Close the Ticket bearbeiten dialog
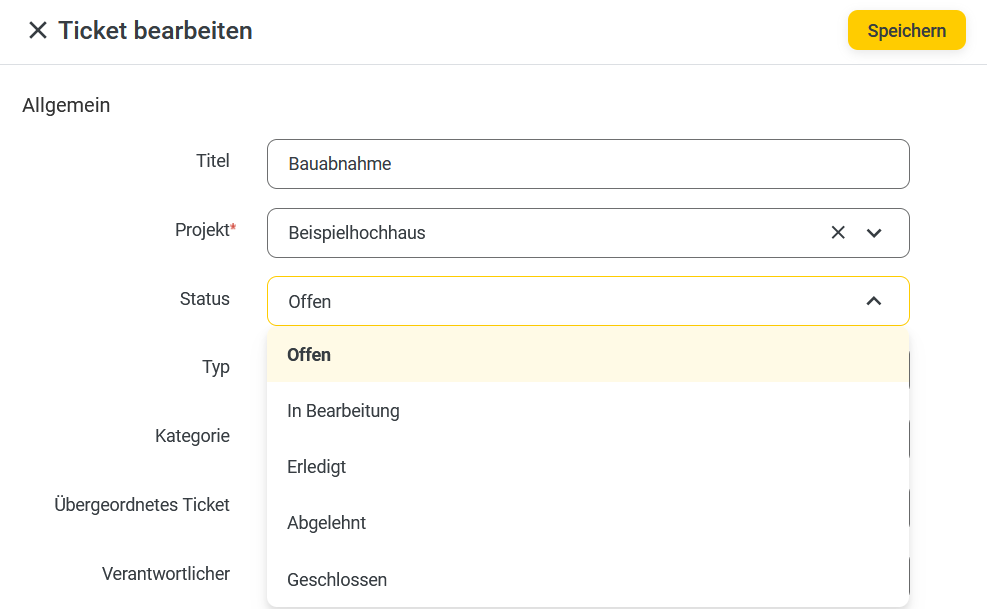This screenshot has width=987, height=609. tap(38, 30)
